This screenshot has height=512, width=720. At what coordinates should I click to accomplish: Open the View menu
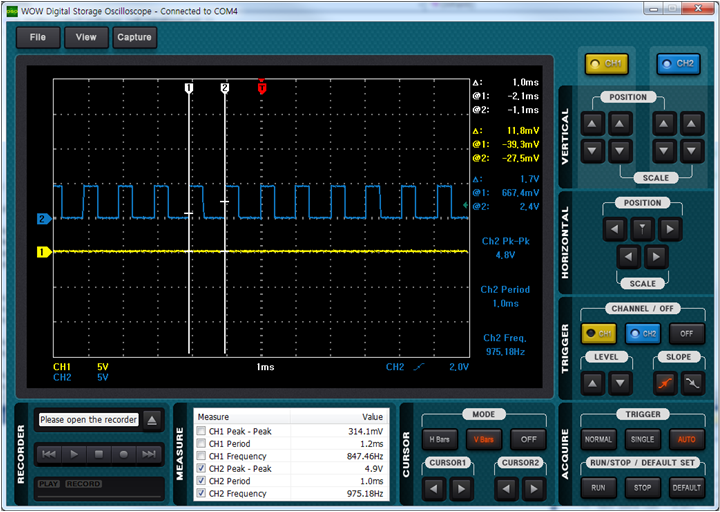tap(86, 37)
